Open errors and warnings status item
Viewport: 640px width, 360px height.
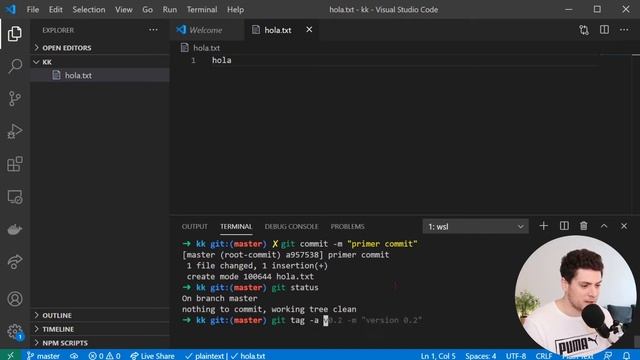104,356
